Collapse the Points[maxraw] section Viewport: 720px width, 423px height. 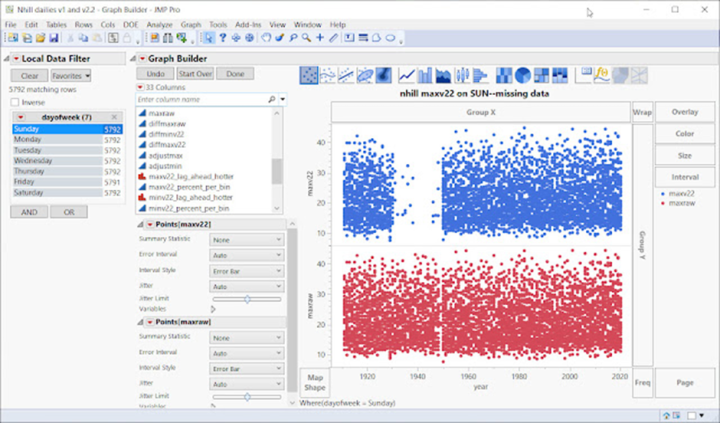point(141,322)
